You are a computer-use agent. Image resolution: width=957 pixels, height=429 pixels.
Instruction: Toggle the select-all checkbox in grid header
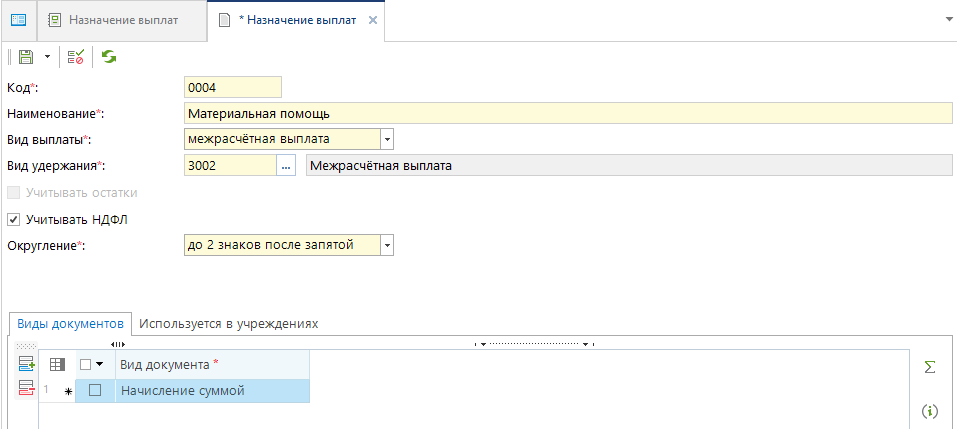tap(86, 365)
